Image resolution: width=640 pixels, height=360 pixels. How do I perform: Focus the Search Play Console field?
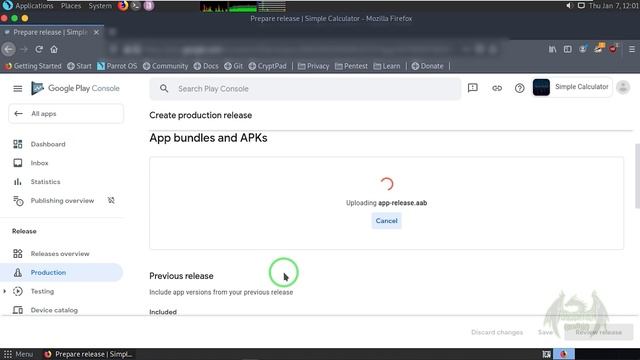click(305, 89)
